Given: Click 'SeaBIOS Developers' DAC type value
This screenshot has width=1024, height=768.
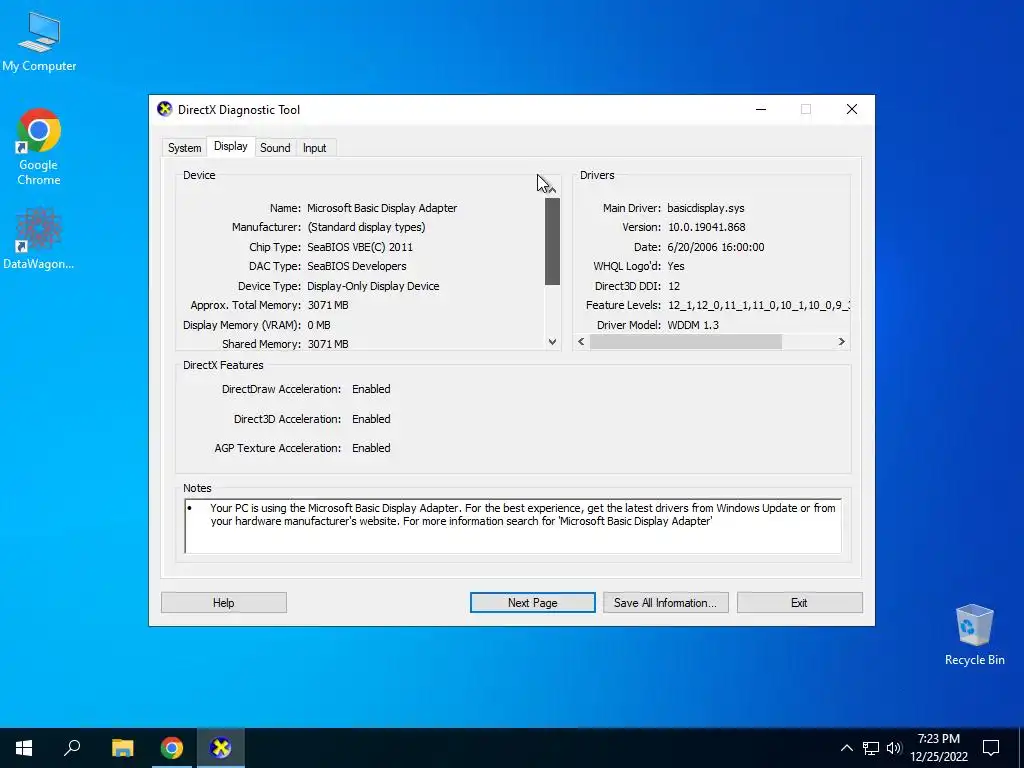Looking at the screenshot, I should (357, 266).
